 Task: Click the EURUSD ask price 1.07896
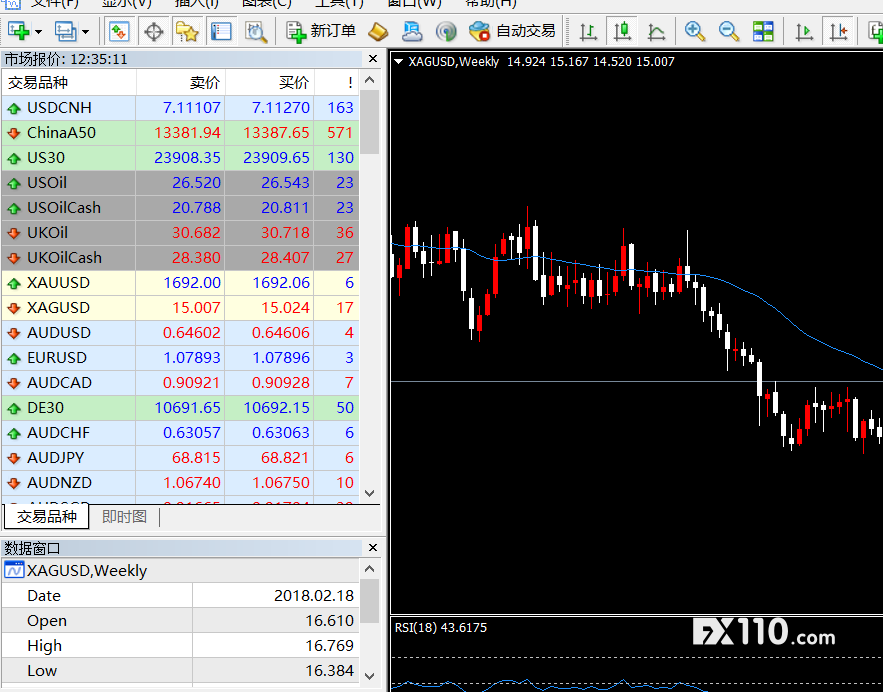(x=281, y=358)
